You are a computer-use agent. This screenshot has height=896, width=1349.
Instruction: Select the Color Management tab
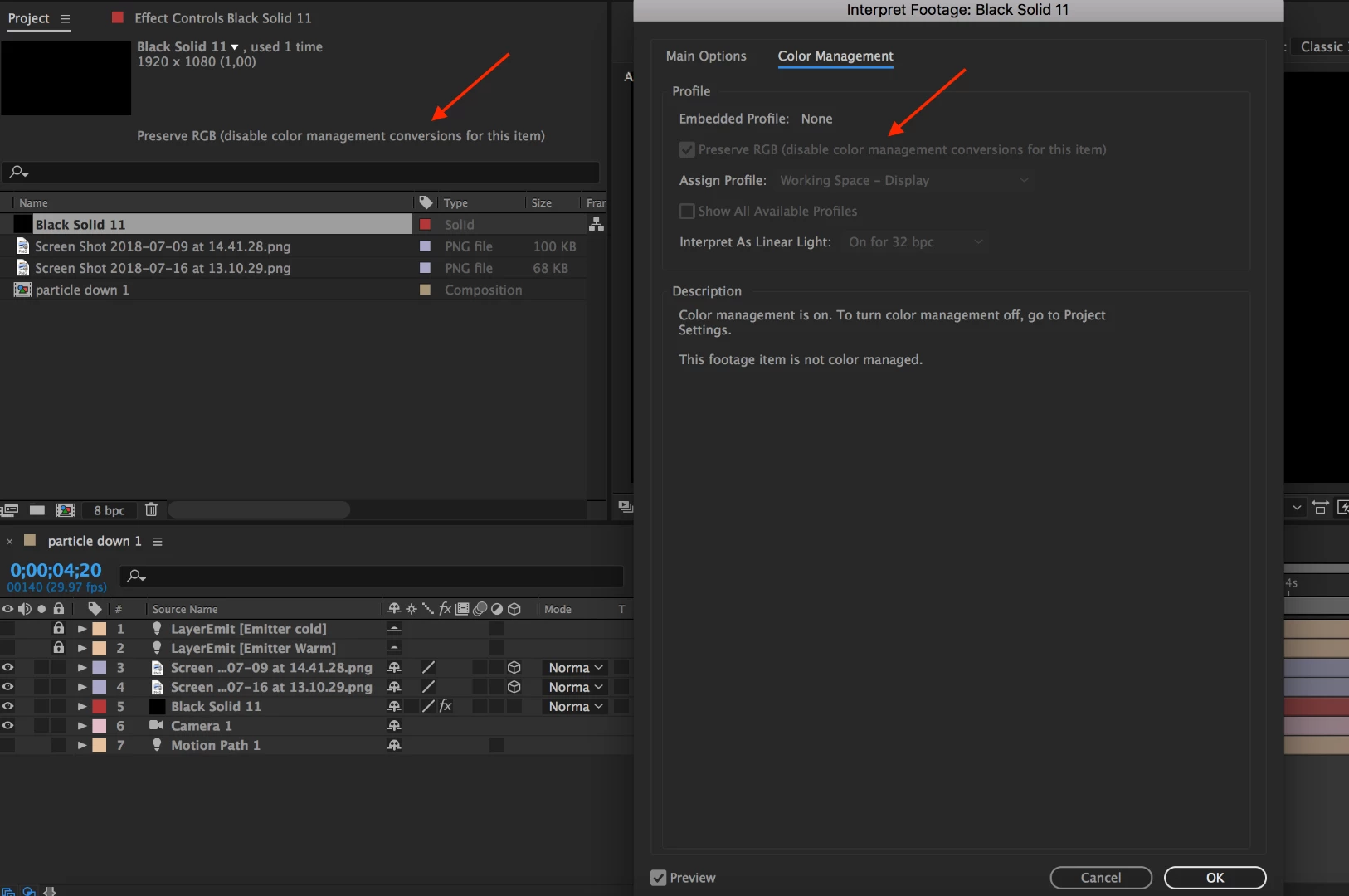coord(835,56)
